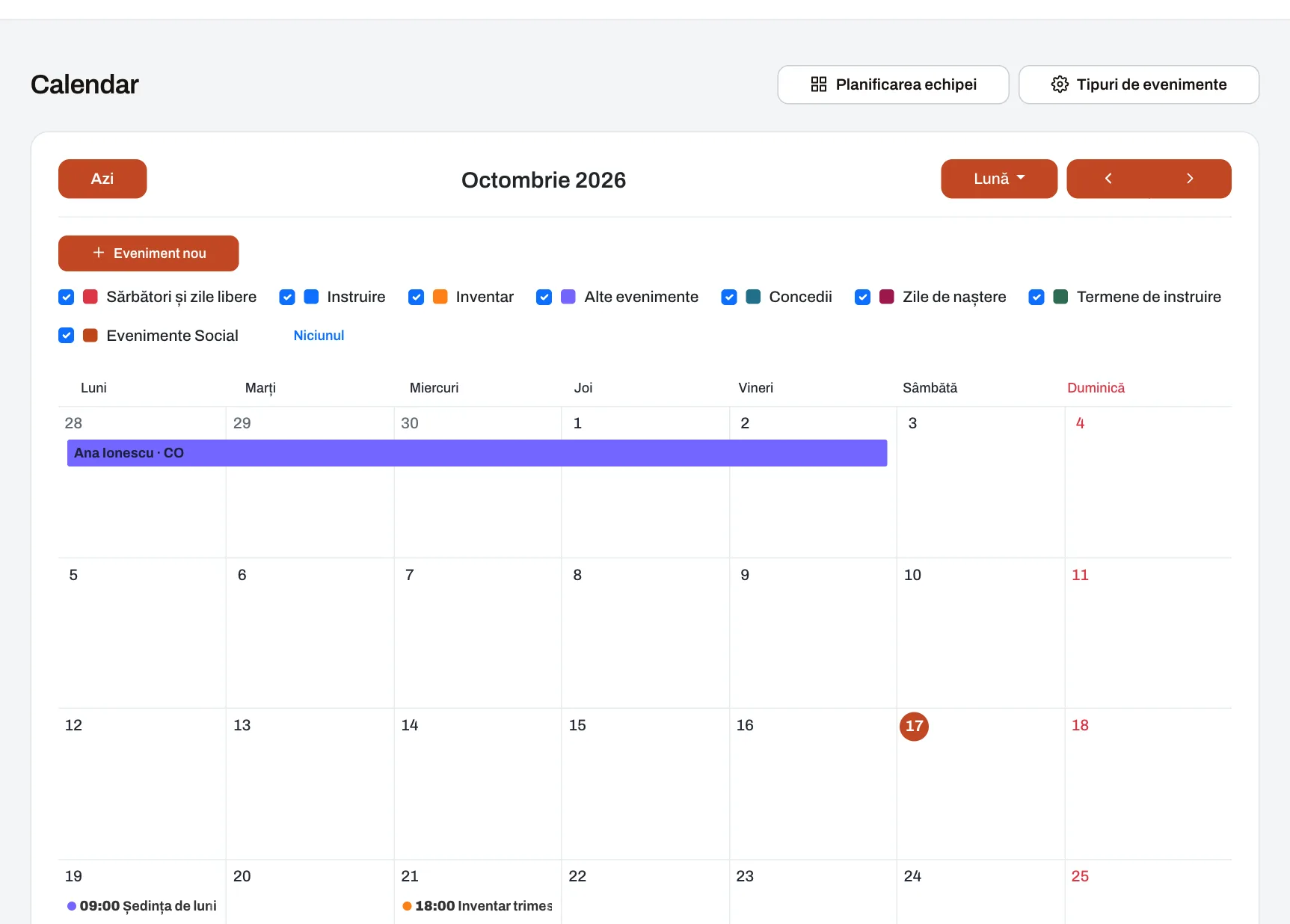Viewport: 1290px width, 924px height.
Task: Click the gear icon for Tipuri de evenimente
Action: 1060,84
